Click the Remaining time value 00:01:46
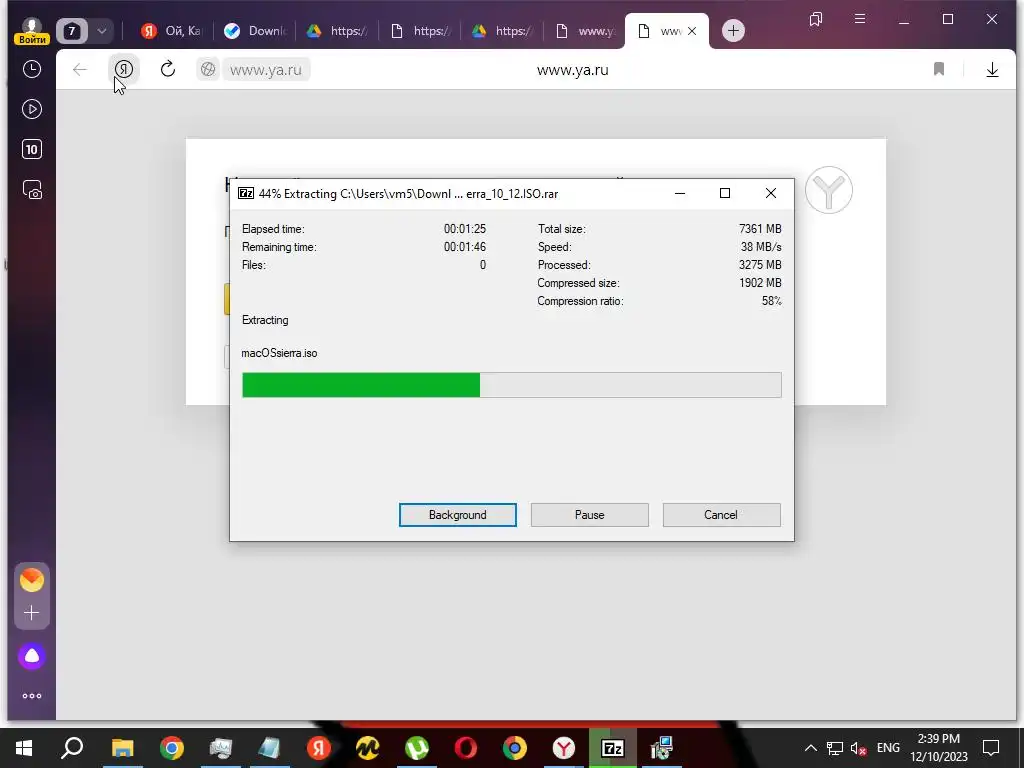Image resolution: width=1024 pixels, height=768 pixels. [x=465, y=247]
